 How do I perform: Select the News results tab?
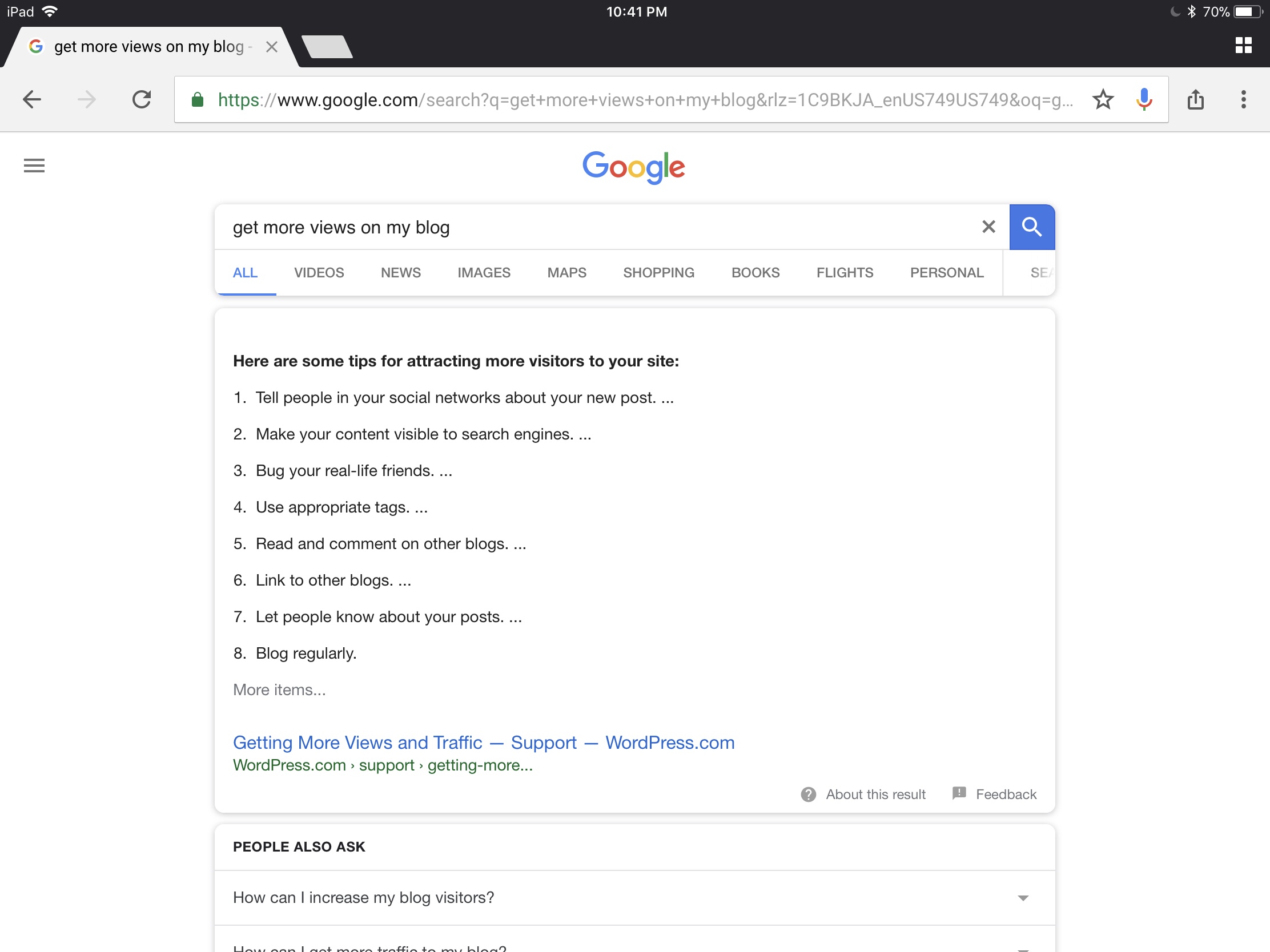[x=400, y=273]
